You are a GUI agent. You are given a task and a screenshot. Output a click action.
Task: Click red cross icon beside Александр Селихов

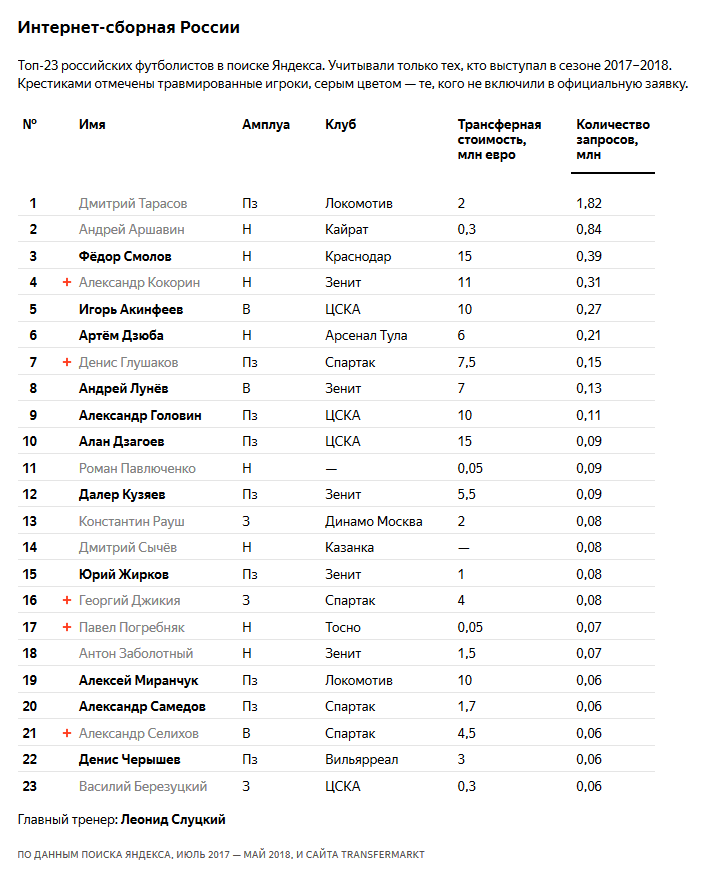[x=66, y=733]
